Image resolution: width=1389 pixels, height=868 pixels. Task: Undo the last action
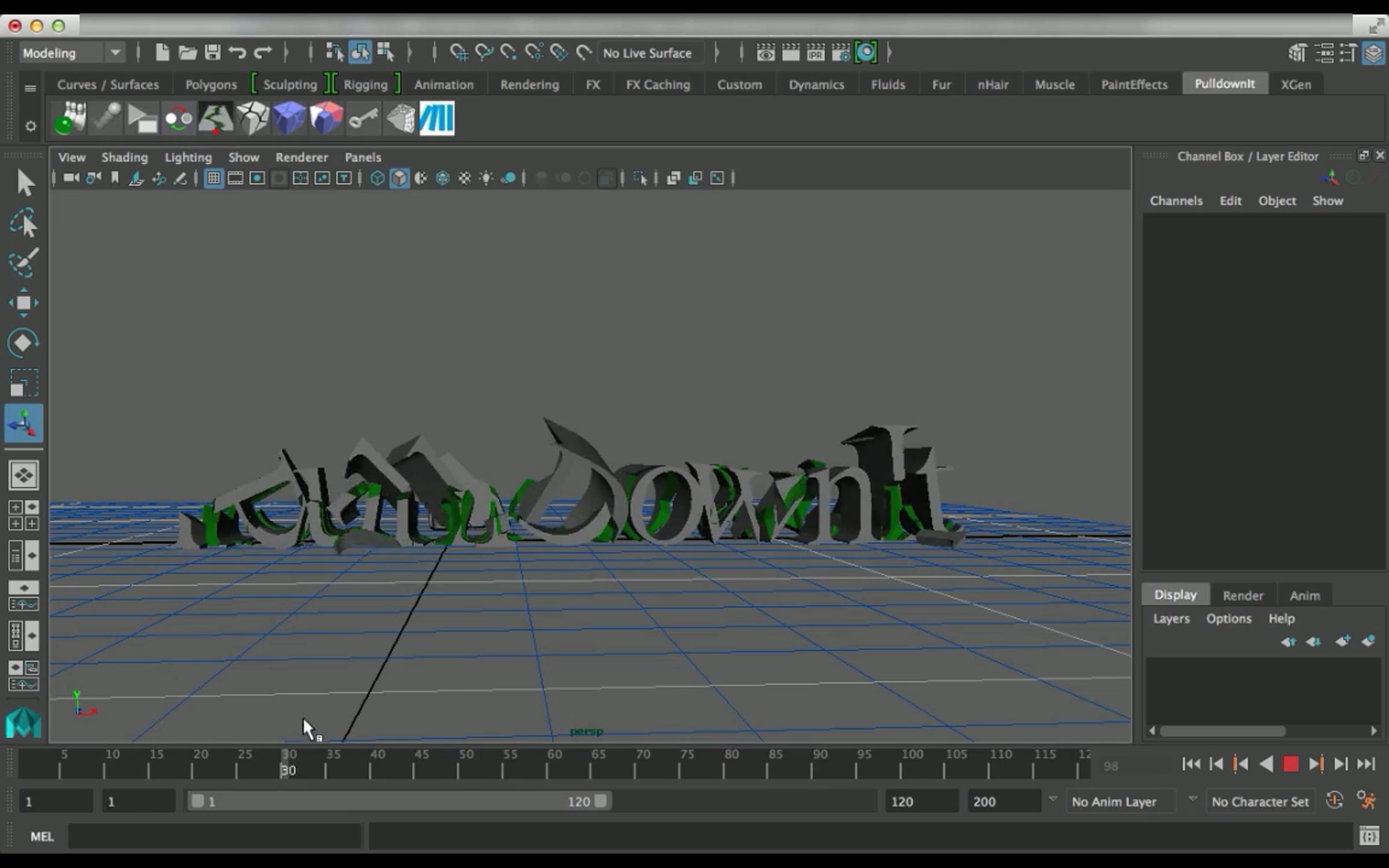click(237, 53)
